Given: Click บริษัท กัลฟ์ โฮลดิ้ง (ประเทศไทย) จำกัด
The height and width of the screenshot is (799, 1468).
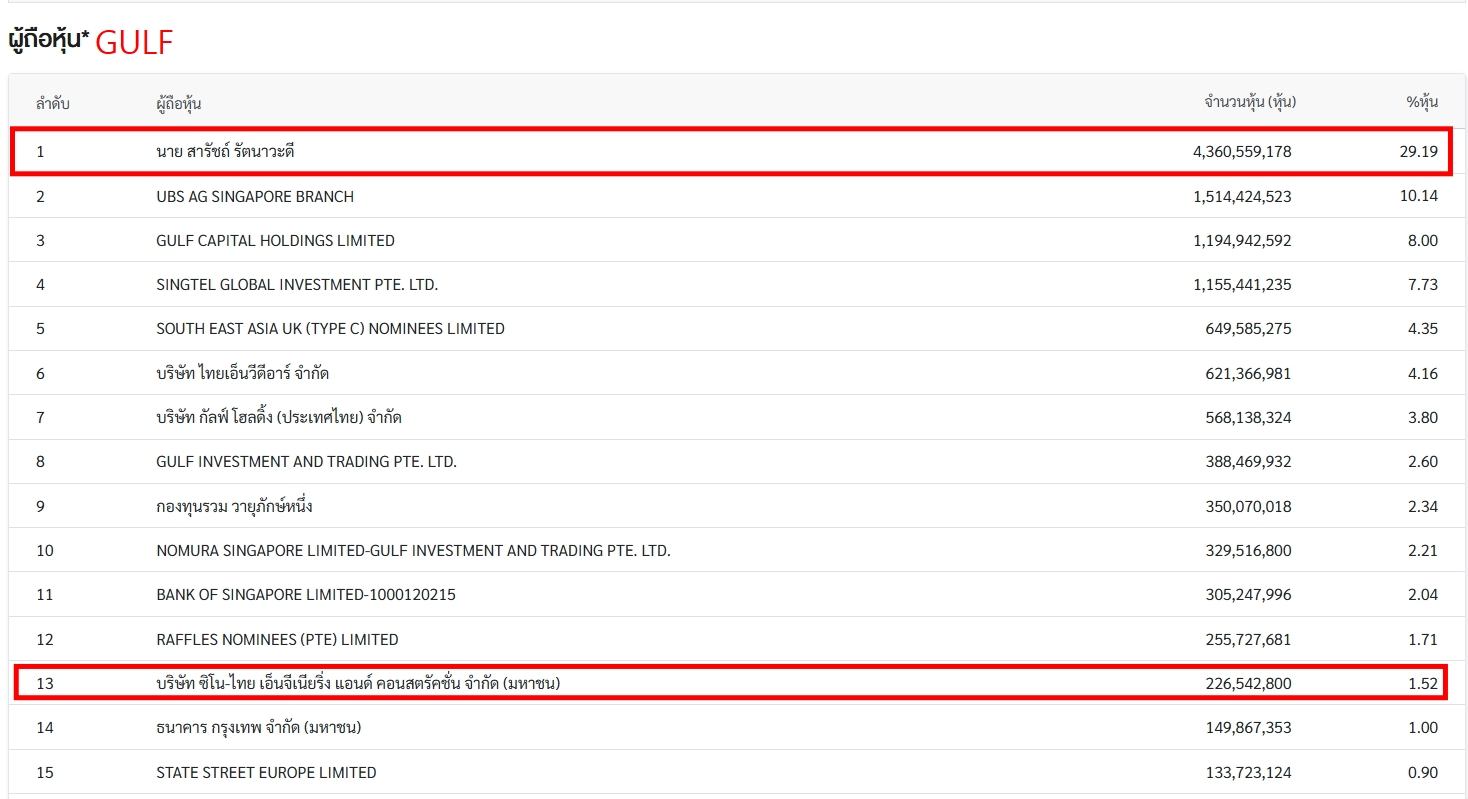Looking at the screenshot, I should point(279,417).
